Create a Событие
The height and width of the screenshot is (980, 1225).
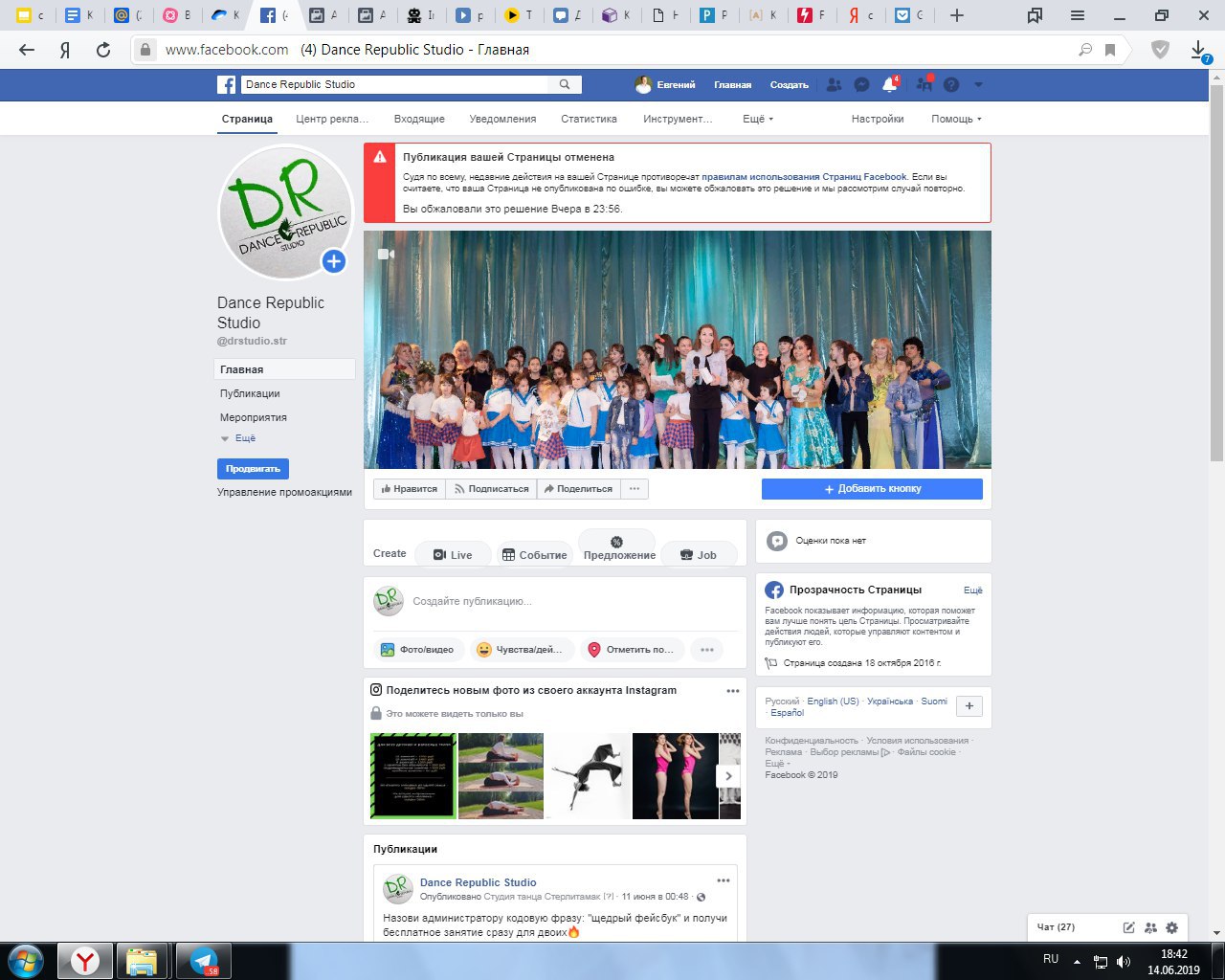click(x=534, y=555)
